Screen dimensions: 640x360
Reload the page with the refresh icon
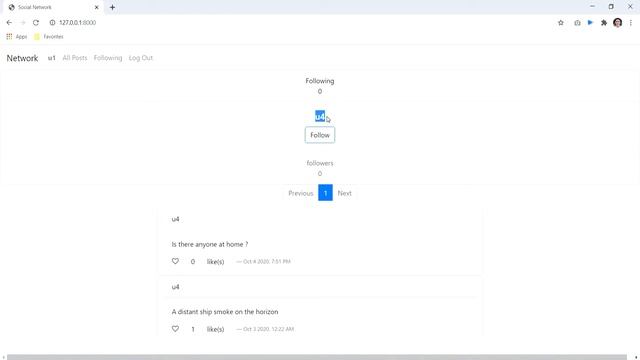coord(36,23)
